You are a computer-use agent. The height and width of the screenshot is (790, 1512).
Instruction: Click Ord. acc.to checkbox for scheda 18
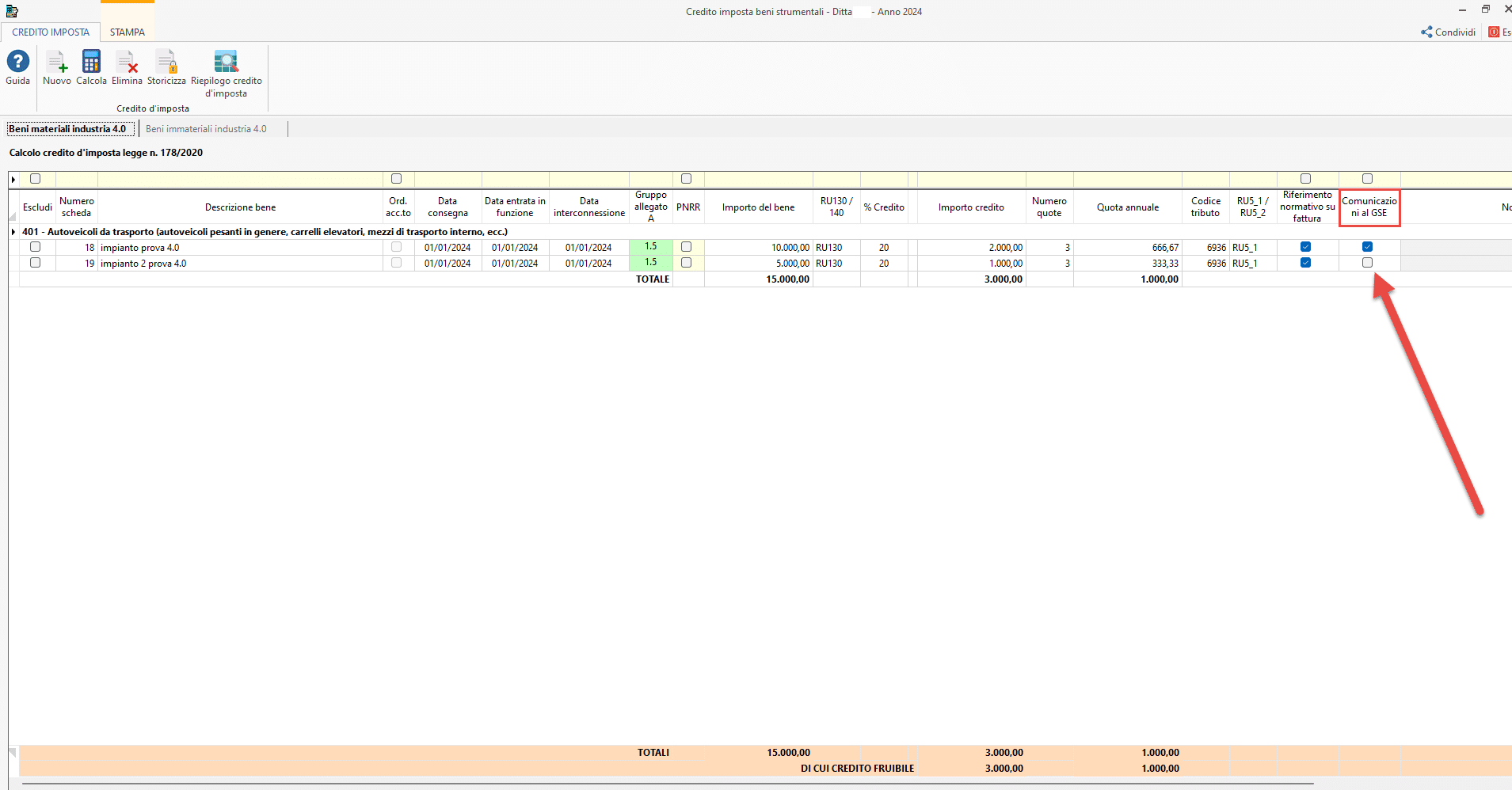click(x=397, y=247)
